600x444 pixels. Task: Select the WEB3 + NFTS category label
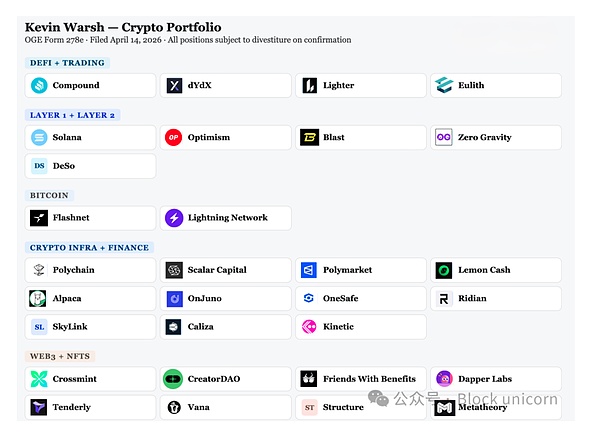coord(62,356)
